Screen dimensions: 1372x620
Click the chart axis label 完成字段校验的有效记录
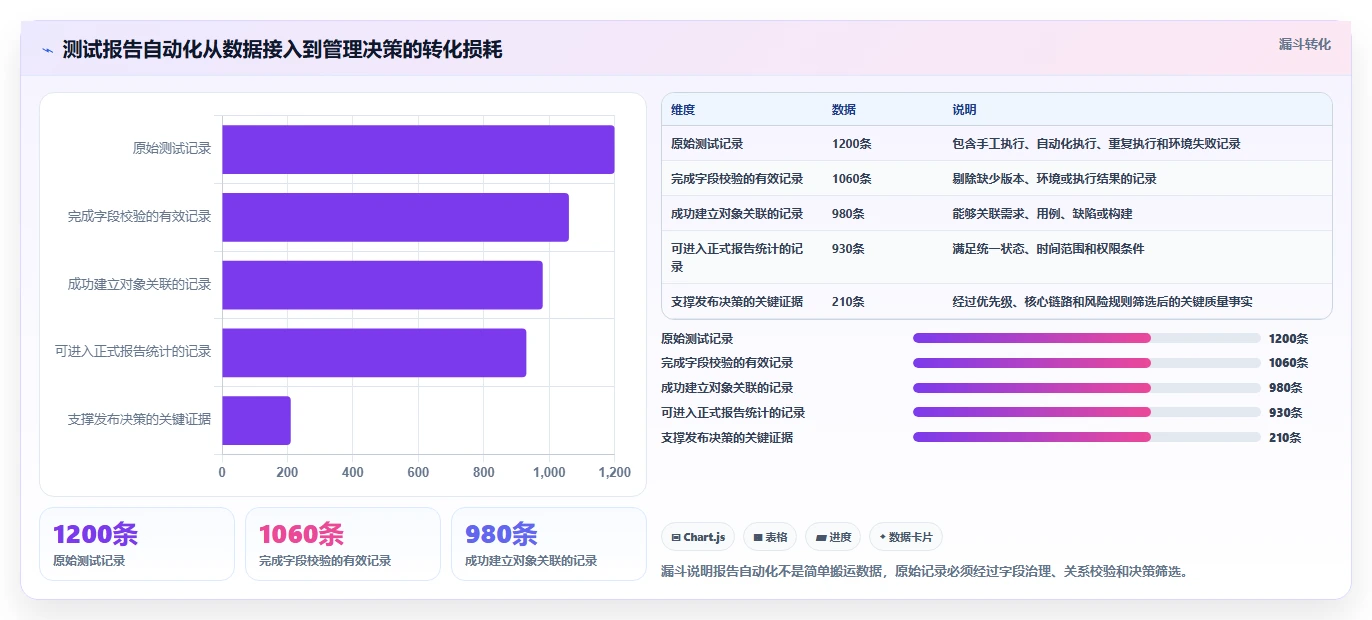click(x=140, y=217)
